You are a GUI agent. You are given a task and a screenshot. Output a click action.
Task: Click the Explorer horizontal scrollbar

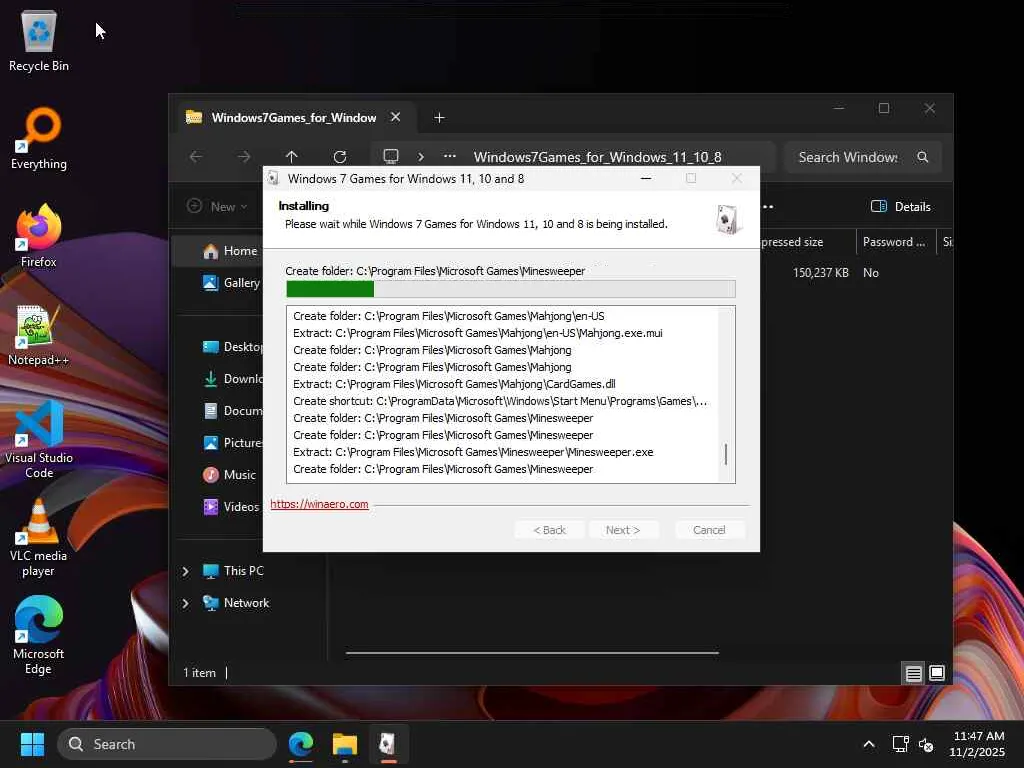(x=532, y=652)
